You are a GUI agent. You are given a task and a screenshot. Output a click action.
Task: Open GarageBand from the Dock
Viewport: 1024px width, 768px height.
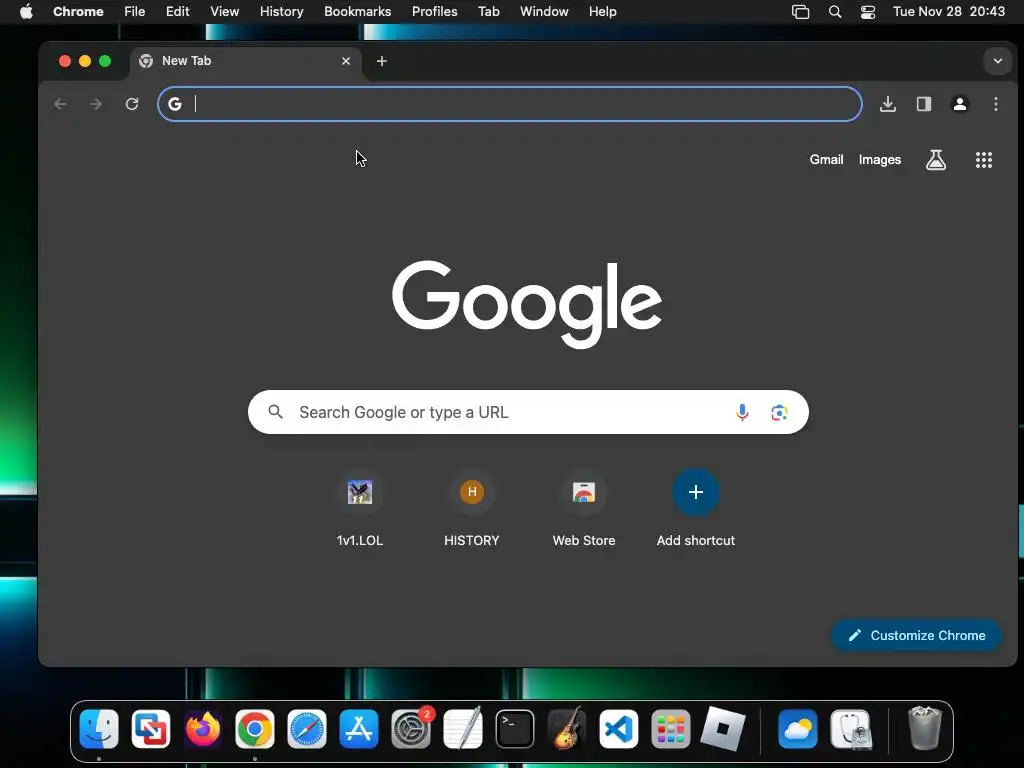[566, 729]
